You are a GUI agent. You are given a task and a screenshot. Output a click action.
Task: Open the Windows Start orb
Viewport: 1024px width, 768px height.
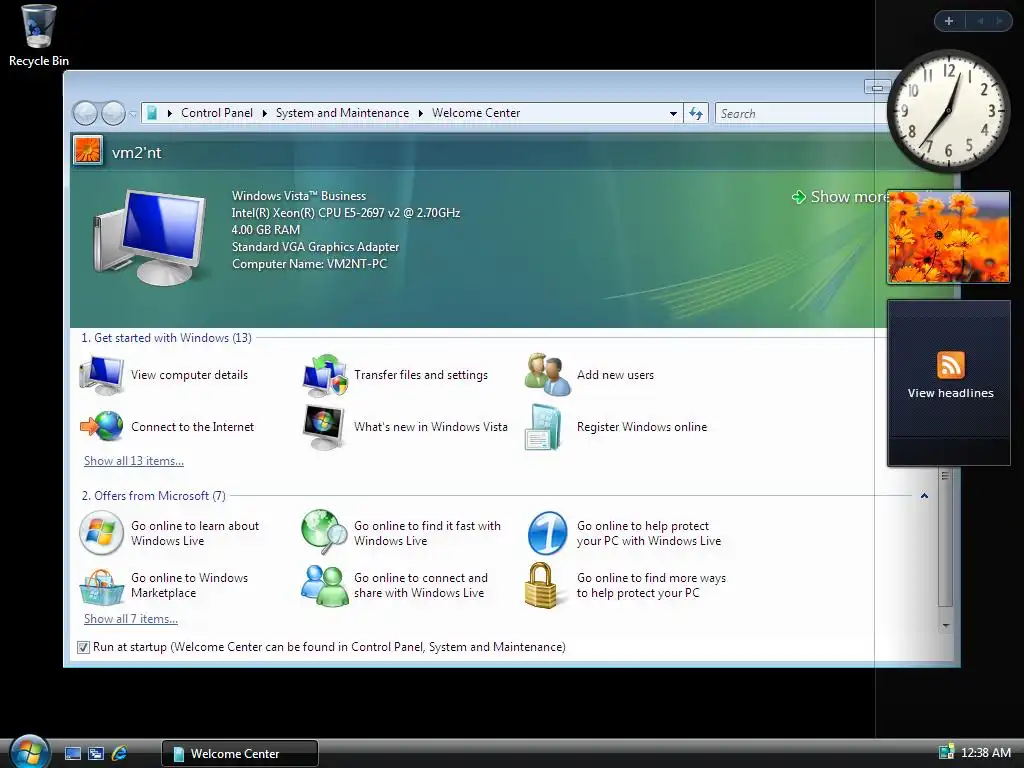pyautogui.click(x=29, y=752)
